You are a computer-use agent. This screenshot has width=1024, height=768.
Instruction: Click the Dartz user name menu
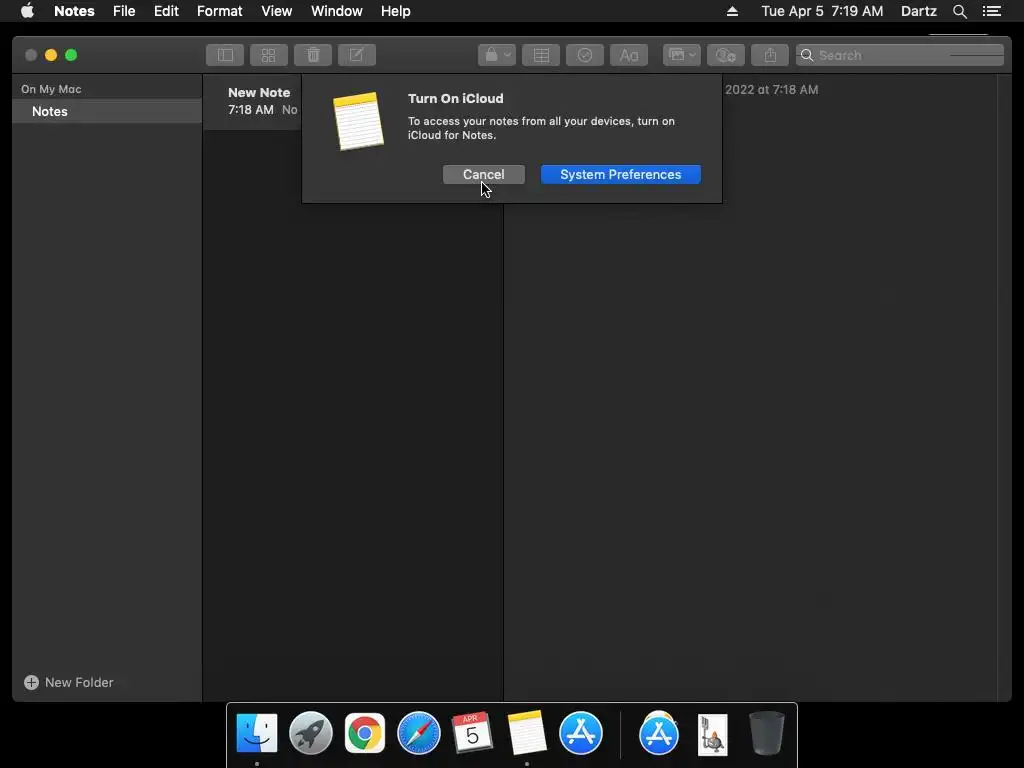(918, 11)
